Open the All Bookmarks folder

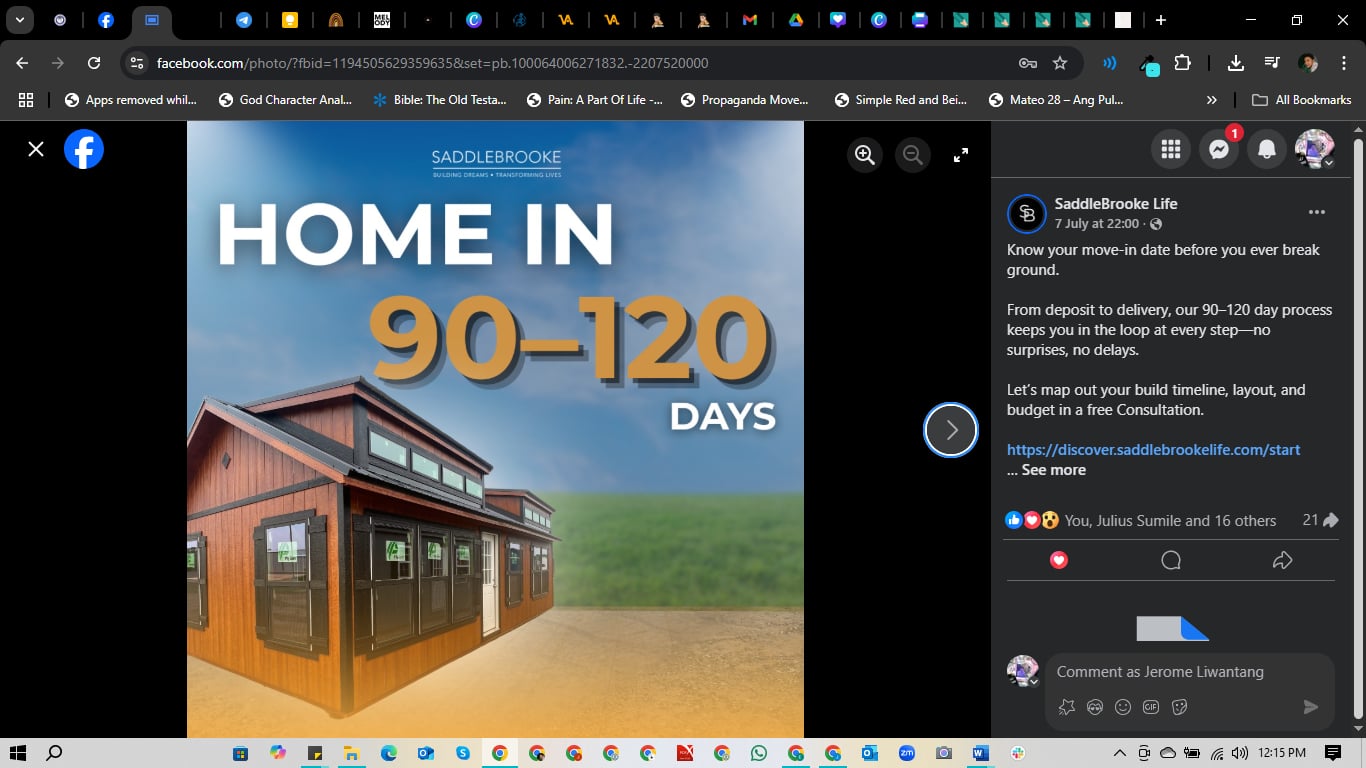[1302, 100]
